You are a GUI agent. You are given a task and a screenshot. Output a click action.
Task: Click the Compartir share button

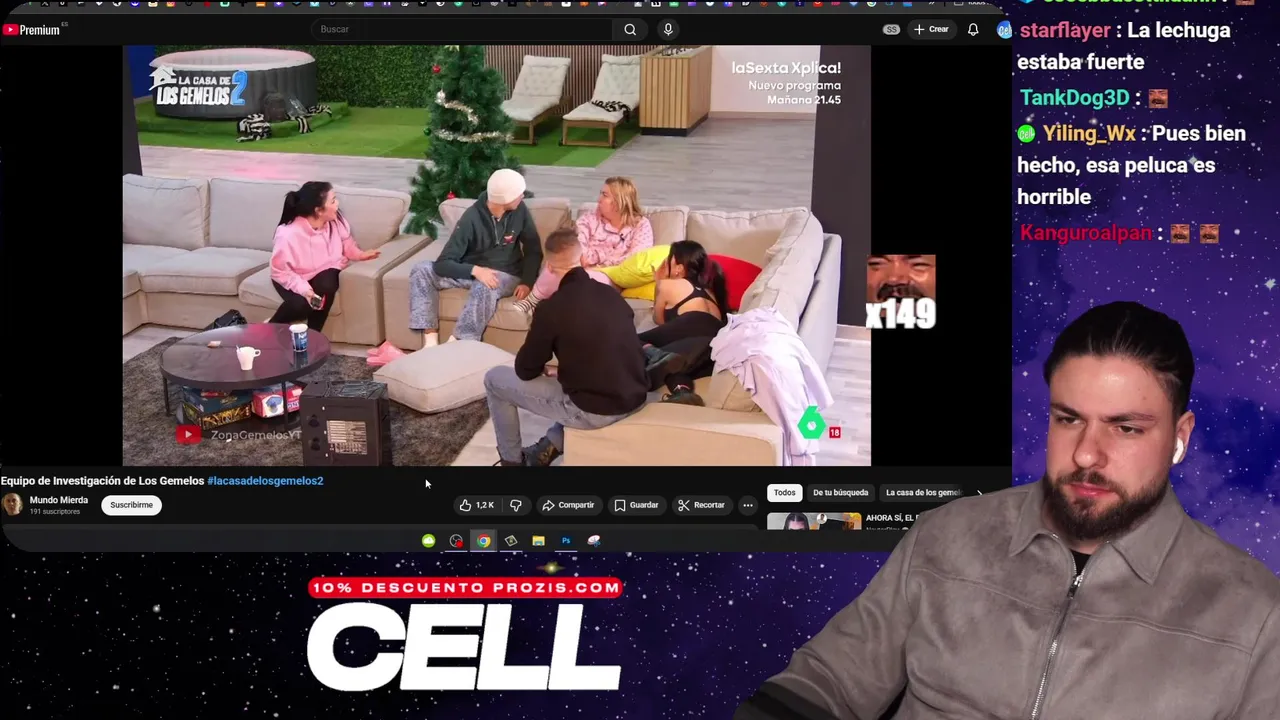coord(568,505)
